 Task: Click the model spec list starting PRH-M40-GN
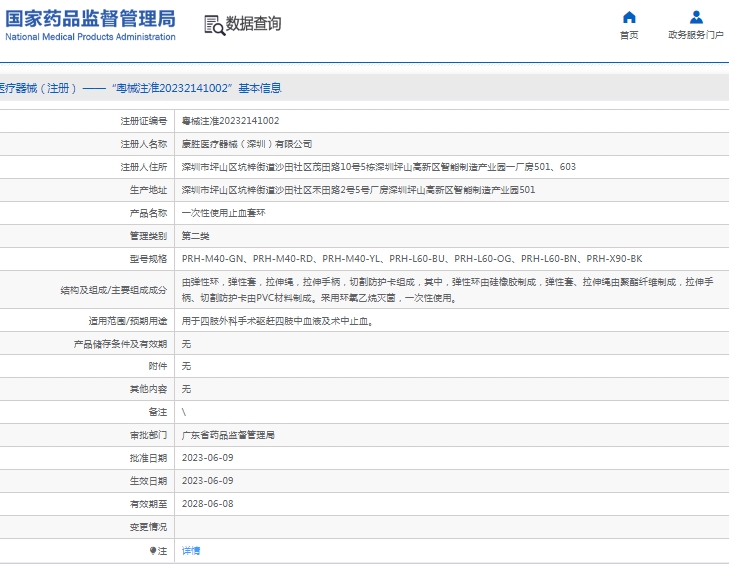(412, 259)
